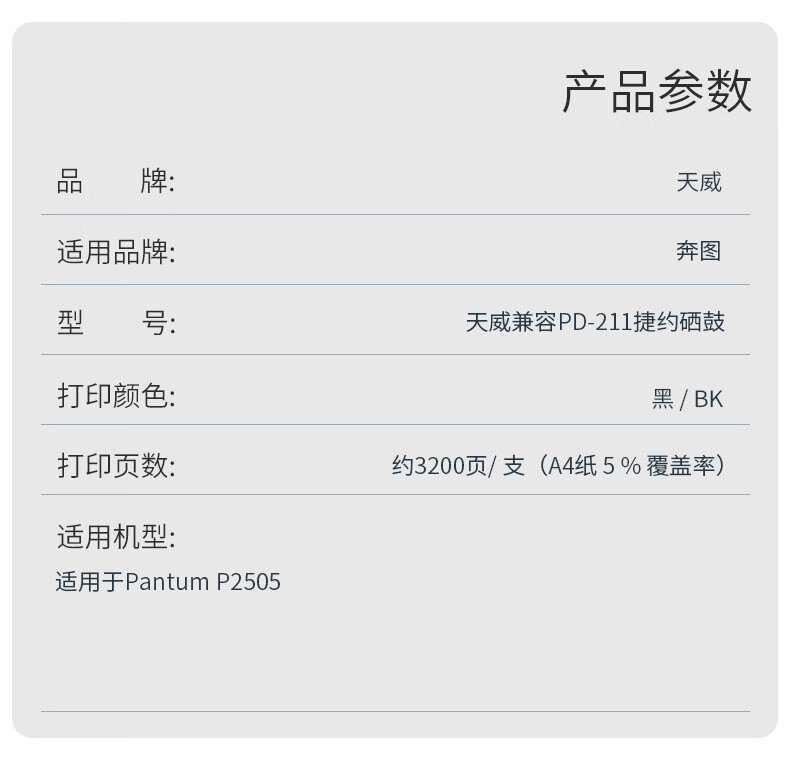Click the word Pantum in compatible models
Image resolution: width=790 pixels, height=760 pixels.
pos(167,582)
